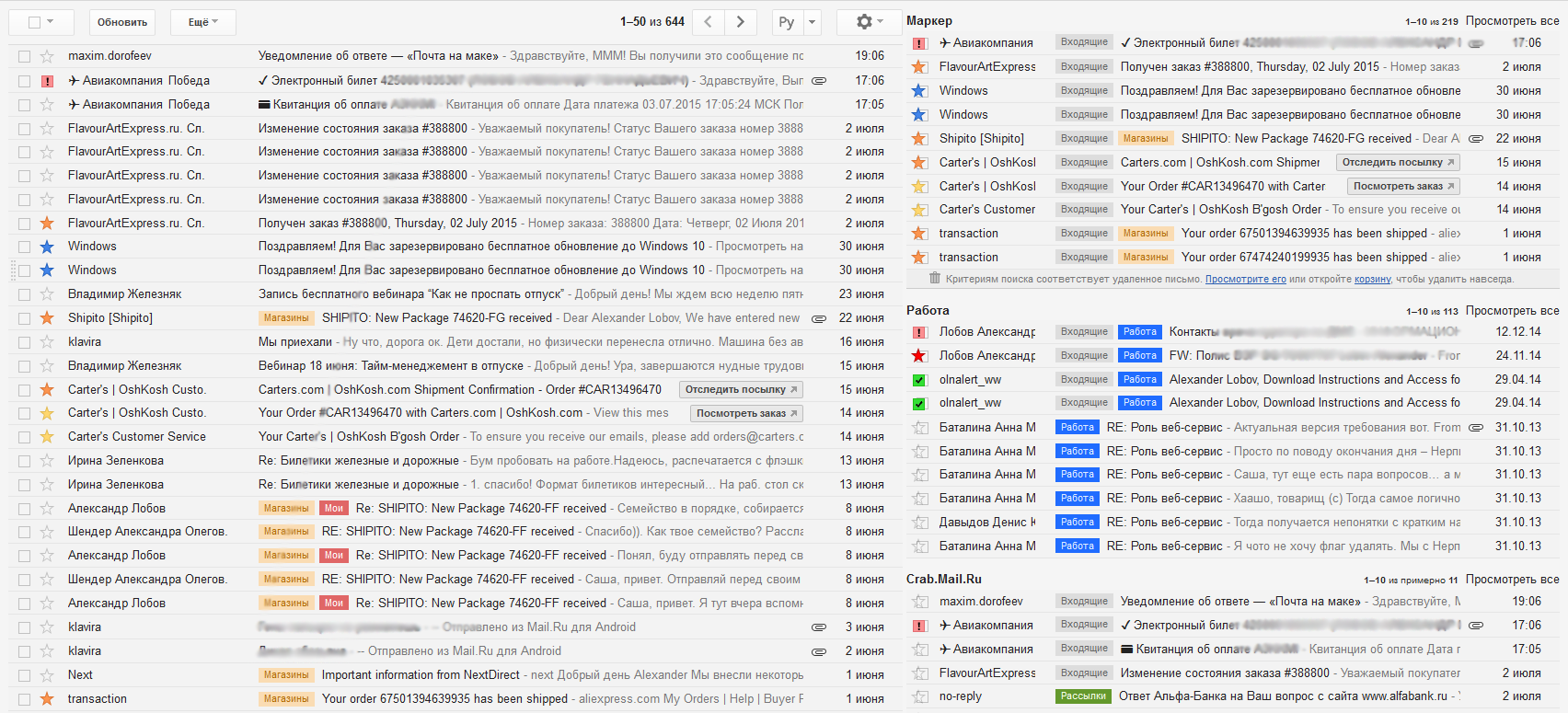This screenshot has height=713, width=1568.
Task: Select the checkbox of the Carter's Customer Service email
Action: [25, 437]
